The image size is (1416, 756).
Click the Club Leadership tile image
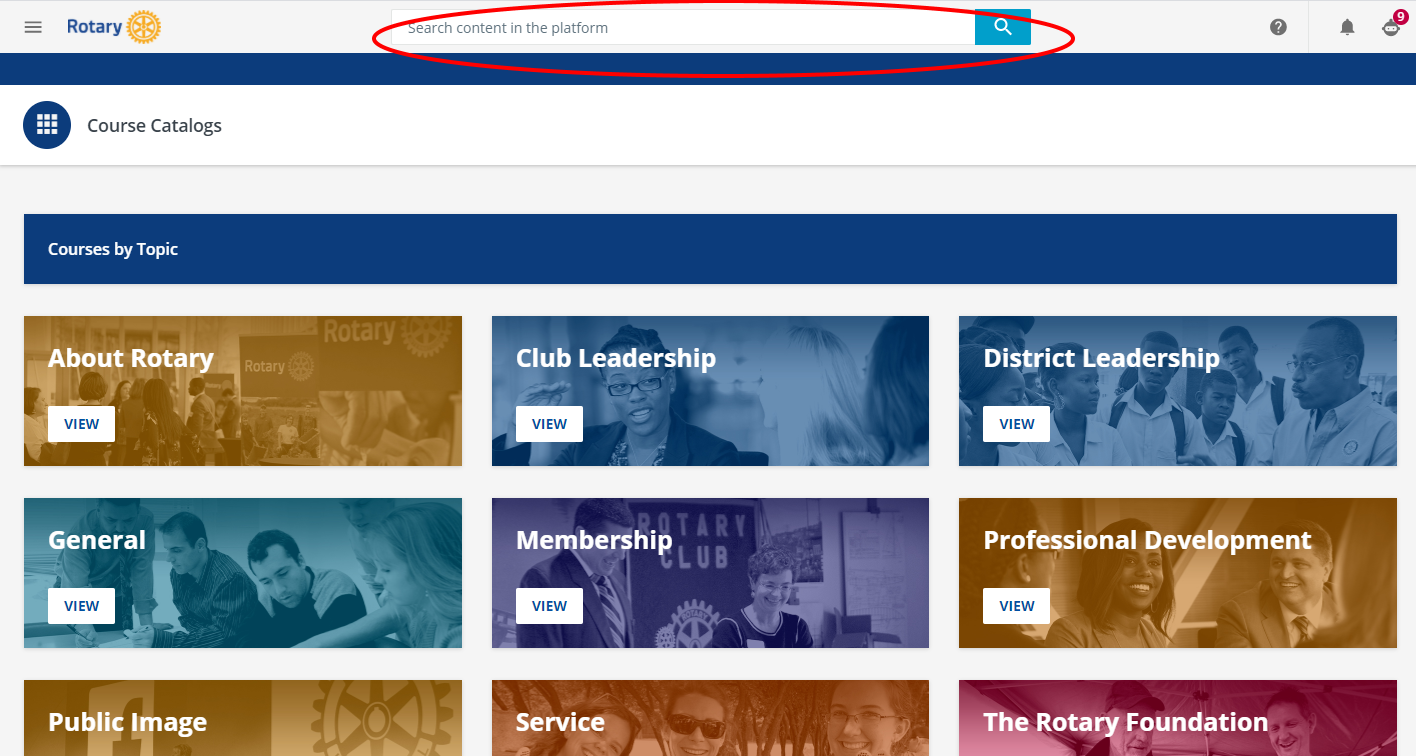tap(710, 391)
